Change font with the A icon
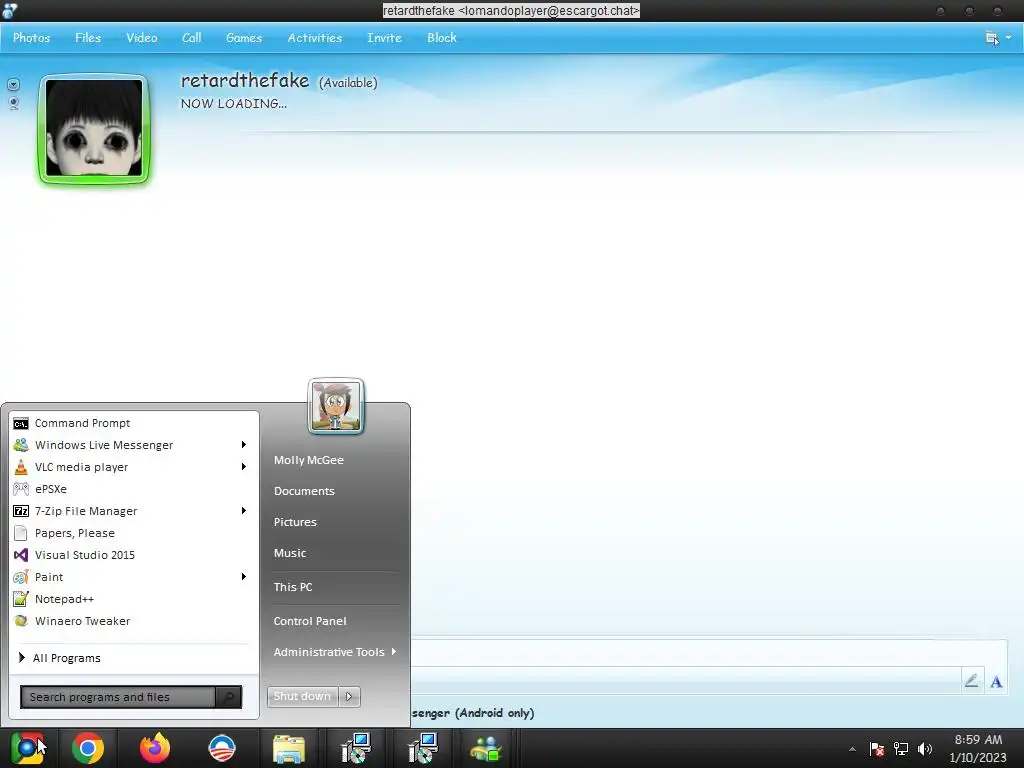Image resolution: width=1024 pixels, height=768 pixels. [996, 682]
